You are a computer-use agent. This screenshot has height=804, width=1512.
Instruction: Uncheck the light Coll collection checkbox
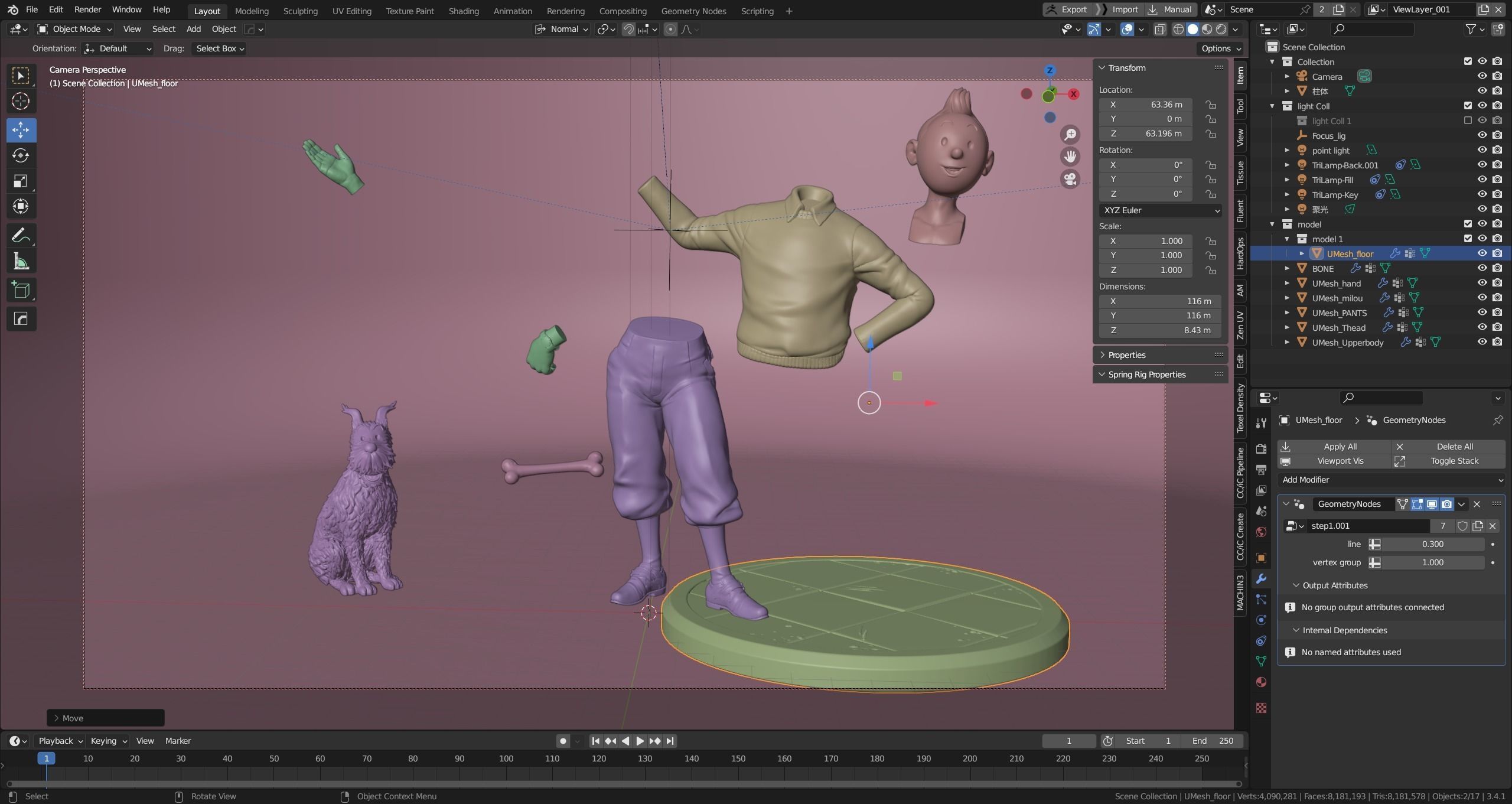click(1468, 106)
